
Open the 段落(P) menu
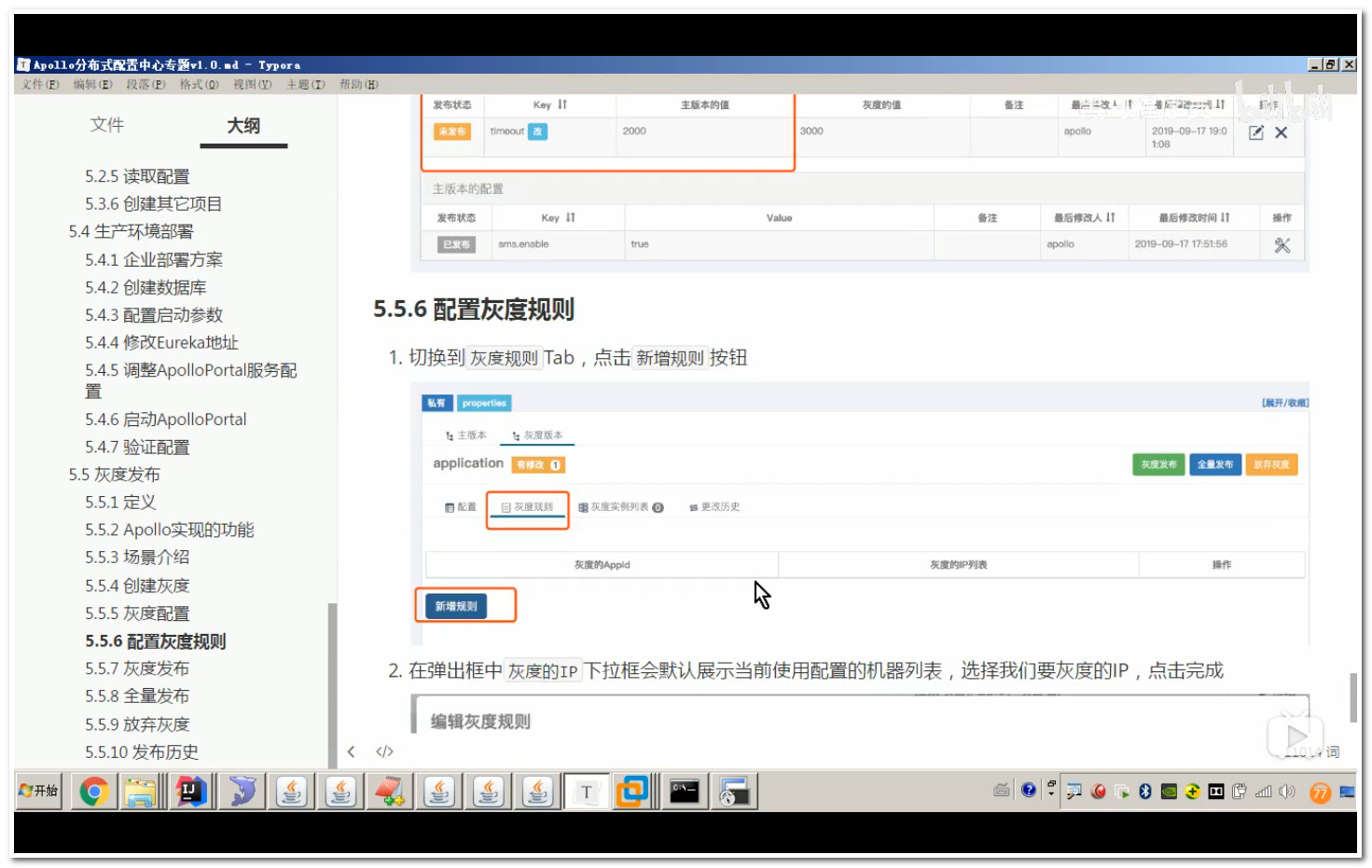click(146, 85)
